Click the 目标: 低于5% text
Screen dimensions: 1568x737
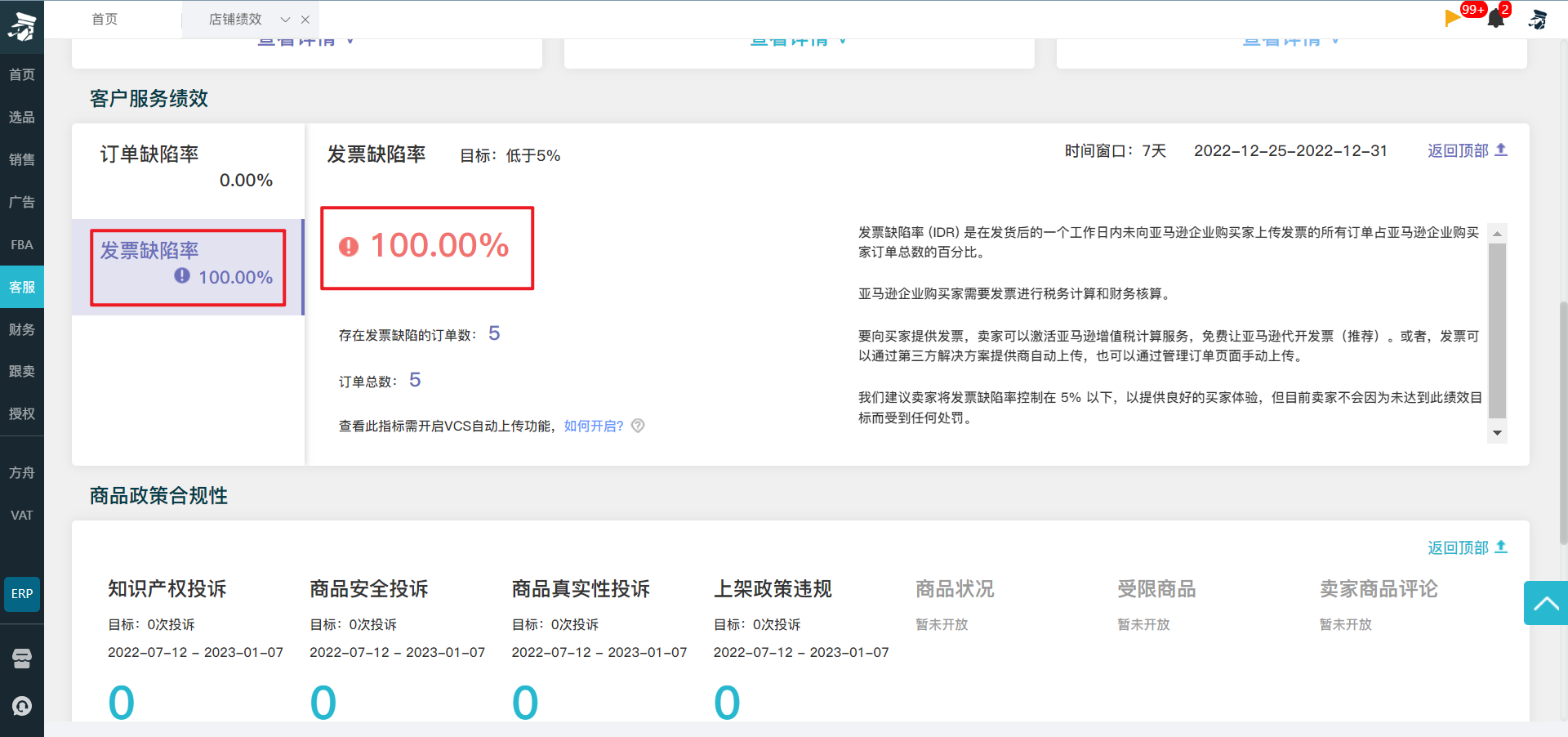coord(510,156)
